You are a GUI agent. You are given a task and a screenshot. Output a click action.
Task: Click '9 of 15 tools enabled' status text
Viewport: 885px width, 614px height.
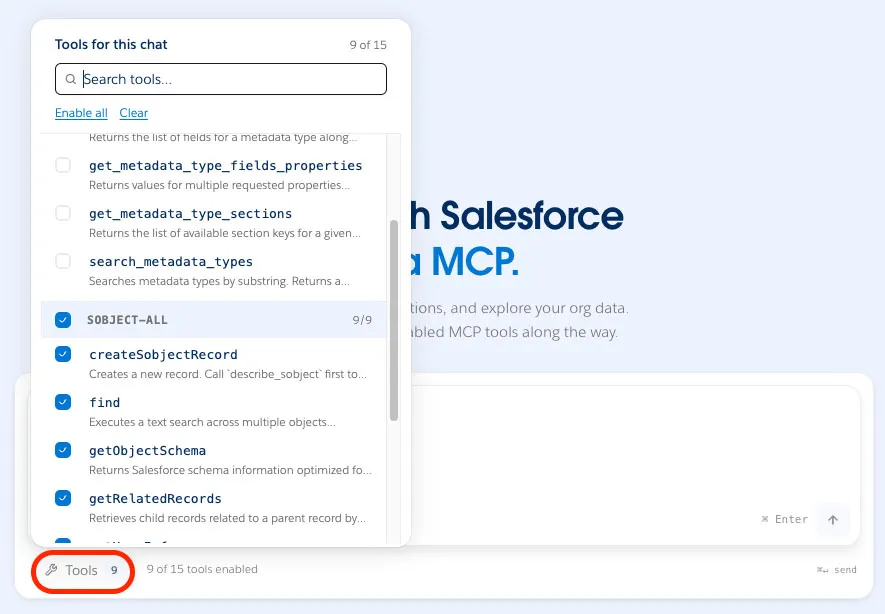click(x=202, y=569)
